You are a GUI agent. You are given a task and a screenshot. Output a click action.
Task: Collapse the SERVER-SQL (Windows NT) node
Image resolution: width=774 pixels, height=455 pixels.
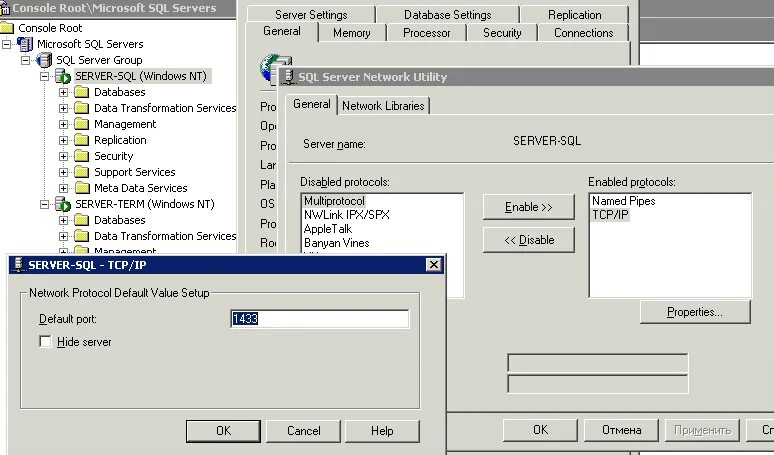44,76
